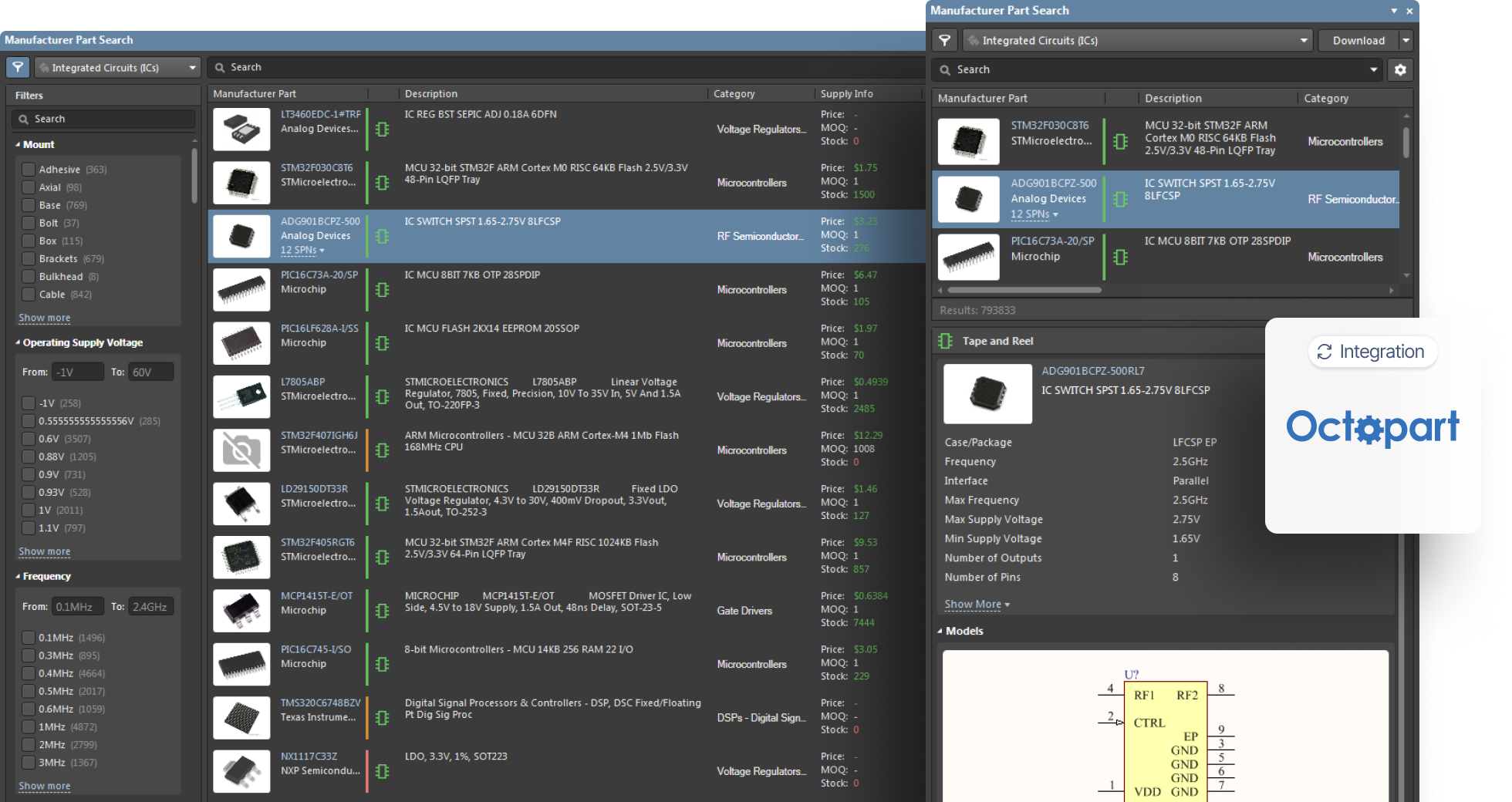Enable the 0.6V voltage checkbox

point(29,439)
